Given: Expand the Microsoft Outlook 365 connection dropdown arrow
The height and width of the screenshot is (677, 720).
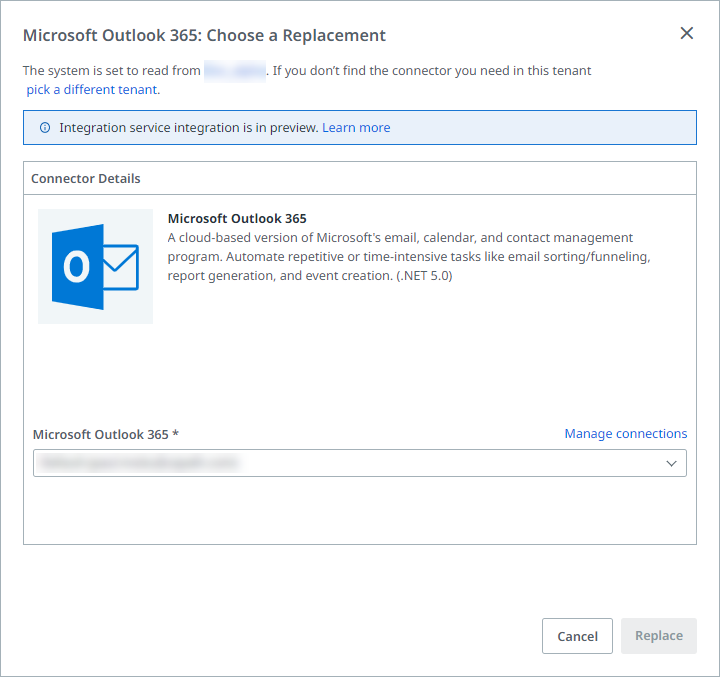Looking at the screenshot, I should (671, 463).
